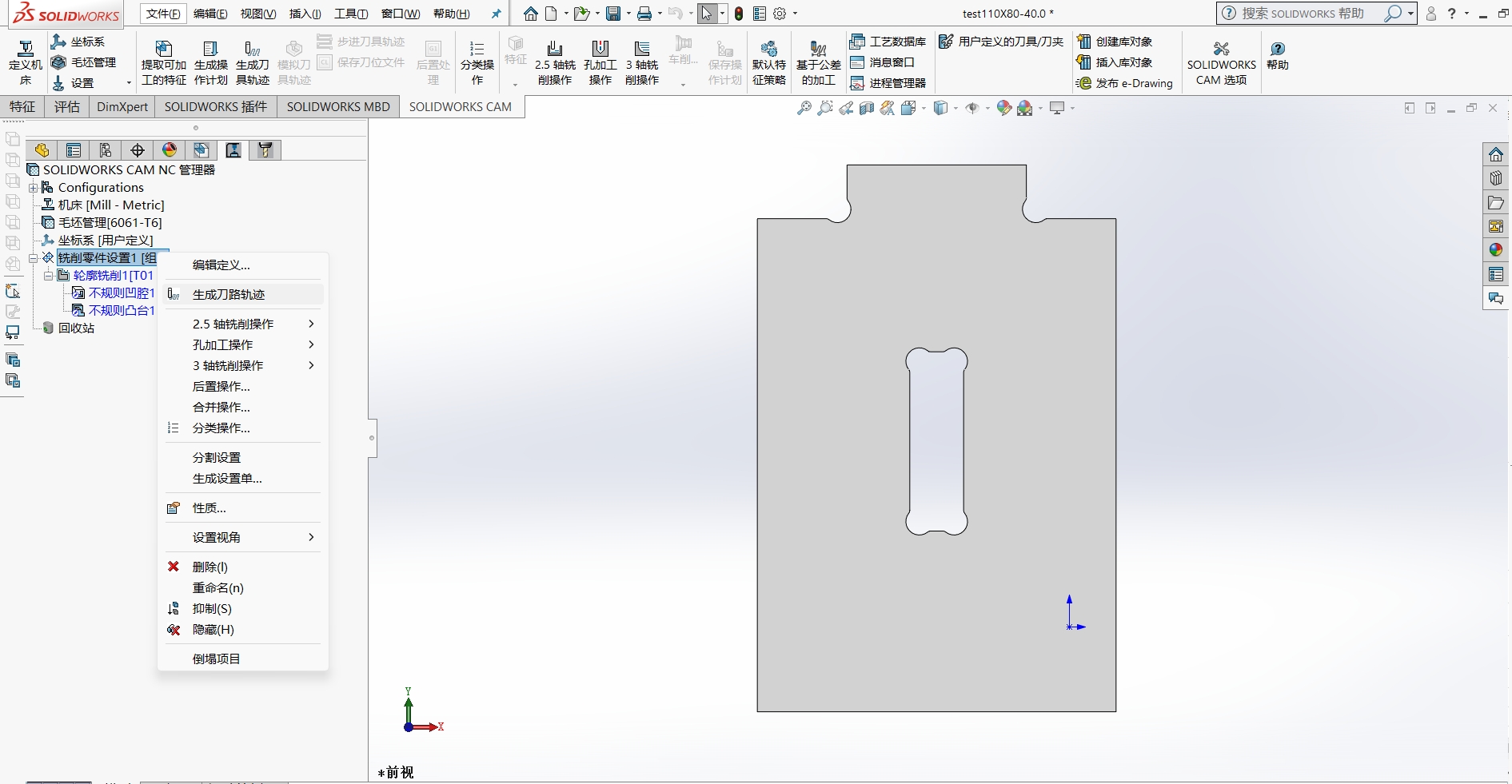
Task: Click the Section View icon
Action: [867, 108]
